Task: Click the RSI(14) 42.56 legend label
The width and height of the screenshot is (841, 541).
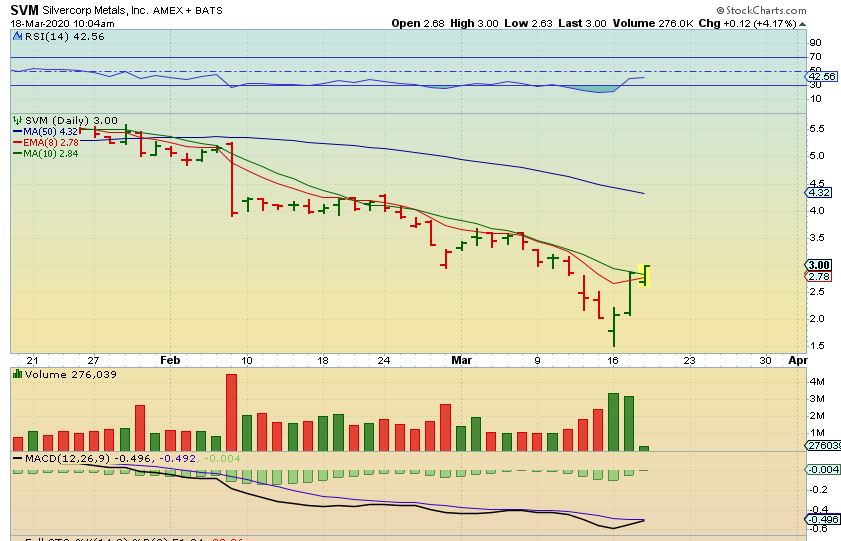Action: (x=64, y=36)
